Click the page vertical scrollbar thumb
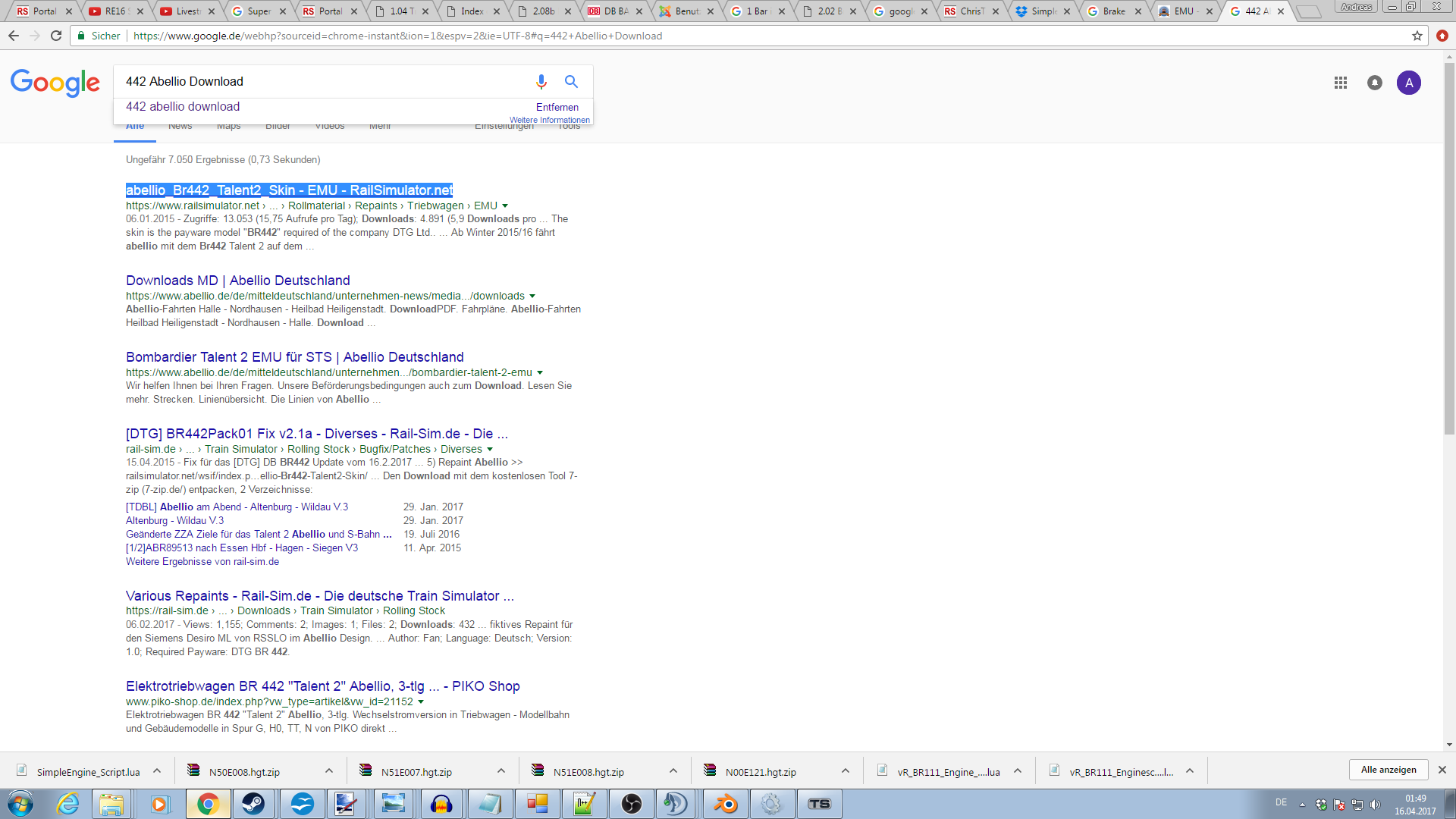Image resolution: width=1456 pixels, height=819 pixels. coord(1449,250)
